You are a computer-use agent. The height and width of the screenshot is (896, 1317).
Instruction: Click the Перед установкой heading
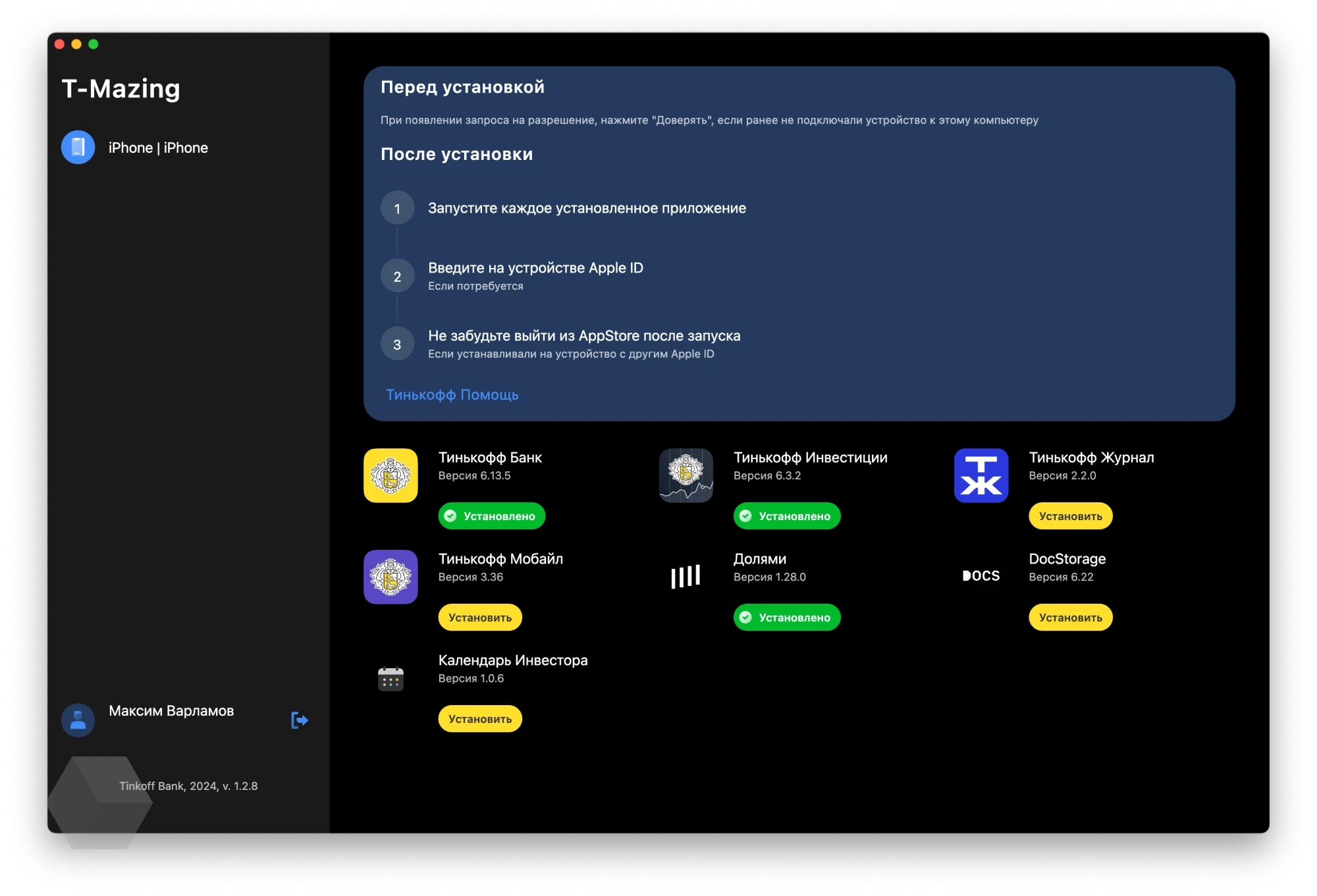point(462,87)
